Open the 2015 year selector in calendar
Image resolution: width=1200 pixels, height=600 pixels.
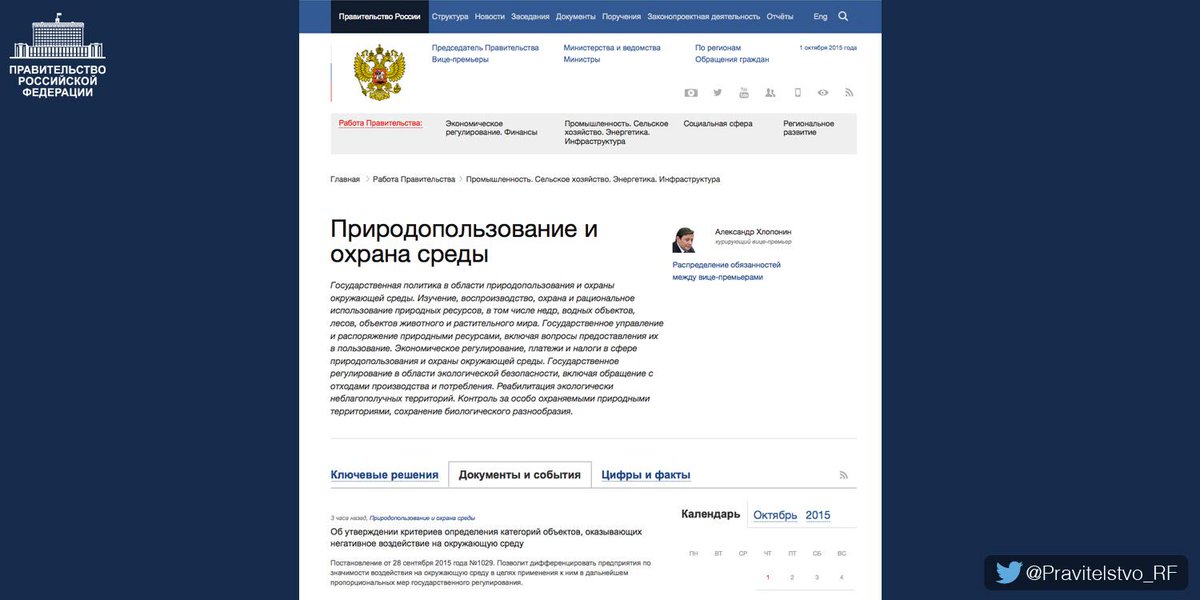click(x=818, y=515)
